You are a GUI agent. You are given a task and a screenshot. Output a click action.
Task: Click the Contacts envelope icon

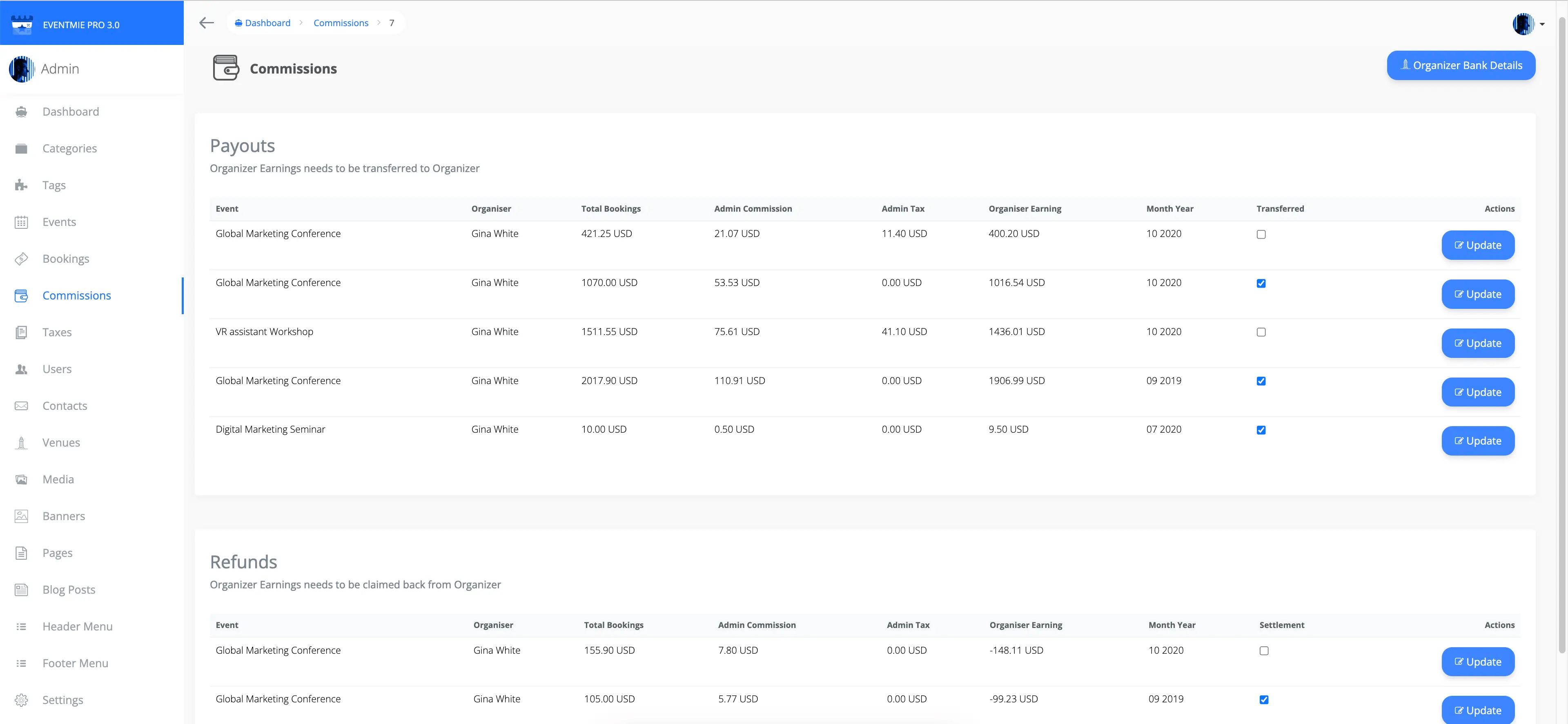(21, 406)
